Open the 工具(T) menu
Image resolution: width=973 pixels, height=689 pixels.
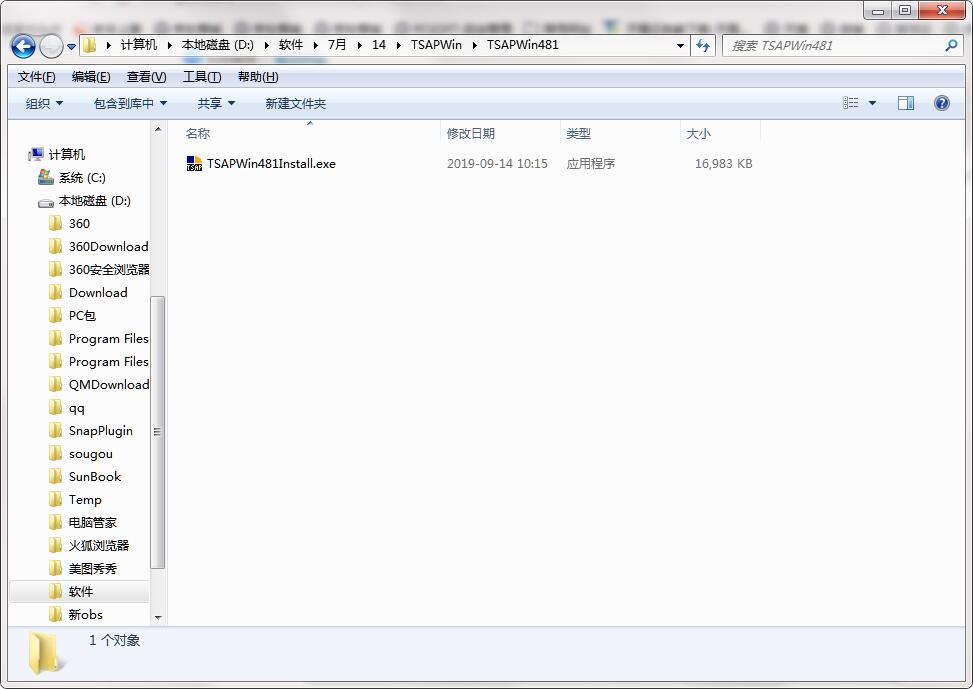coord(201,77)
